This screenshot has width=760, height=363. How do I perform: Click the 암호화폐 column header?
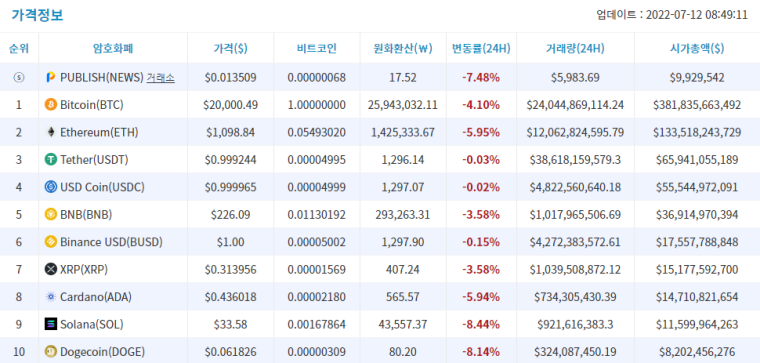click(113, 48)
